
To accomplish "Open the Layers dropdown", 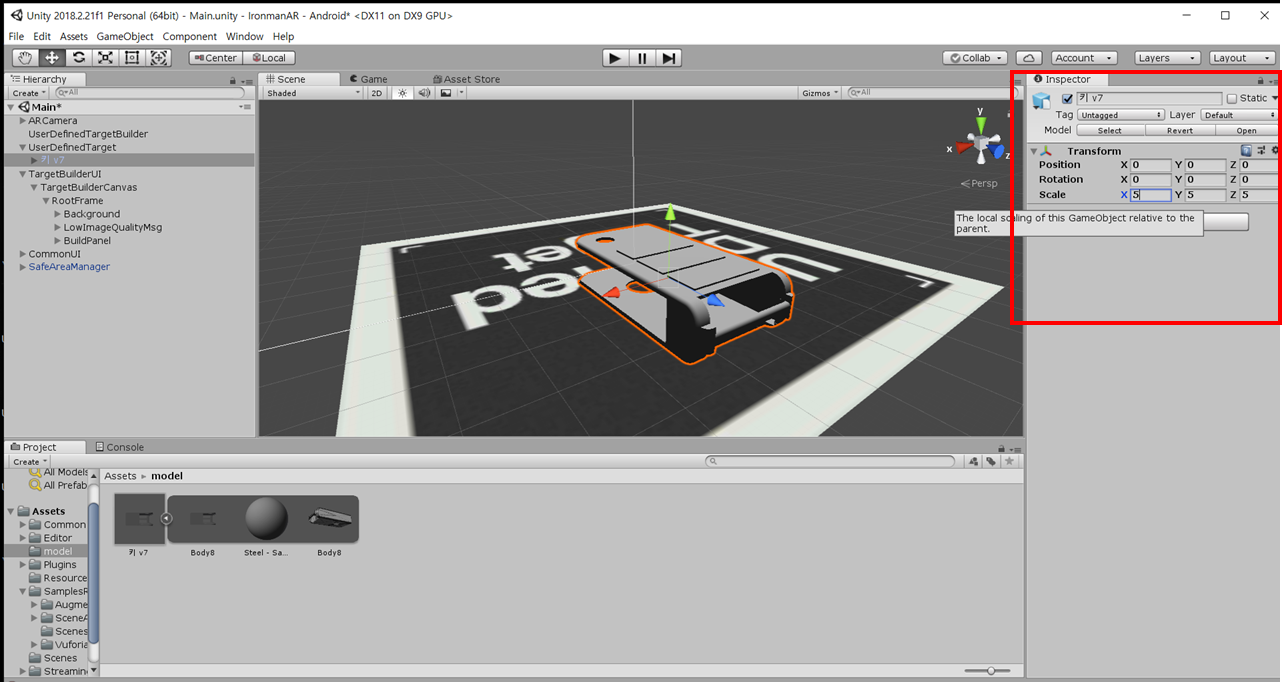I will 1167,58.
